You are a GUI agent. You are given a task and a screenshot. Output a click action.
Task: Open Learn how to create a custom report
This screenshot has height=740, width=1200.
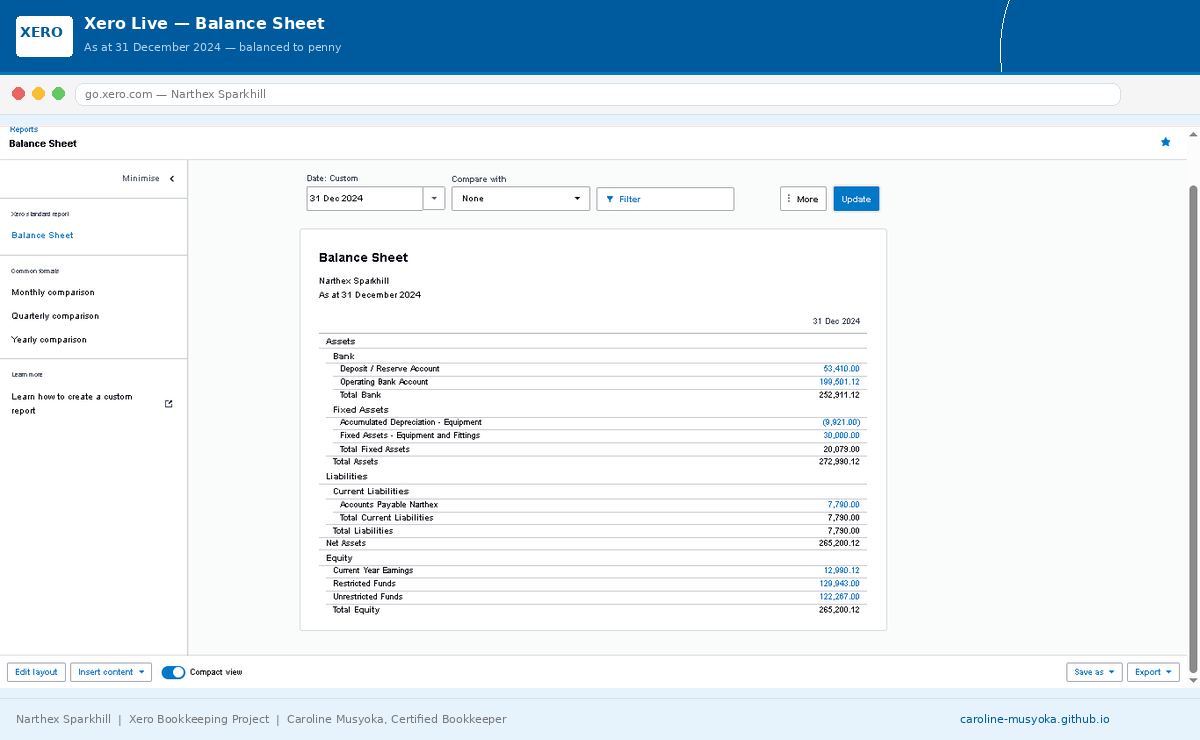72,404
